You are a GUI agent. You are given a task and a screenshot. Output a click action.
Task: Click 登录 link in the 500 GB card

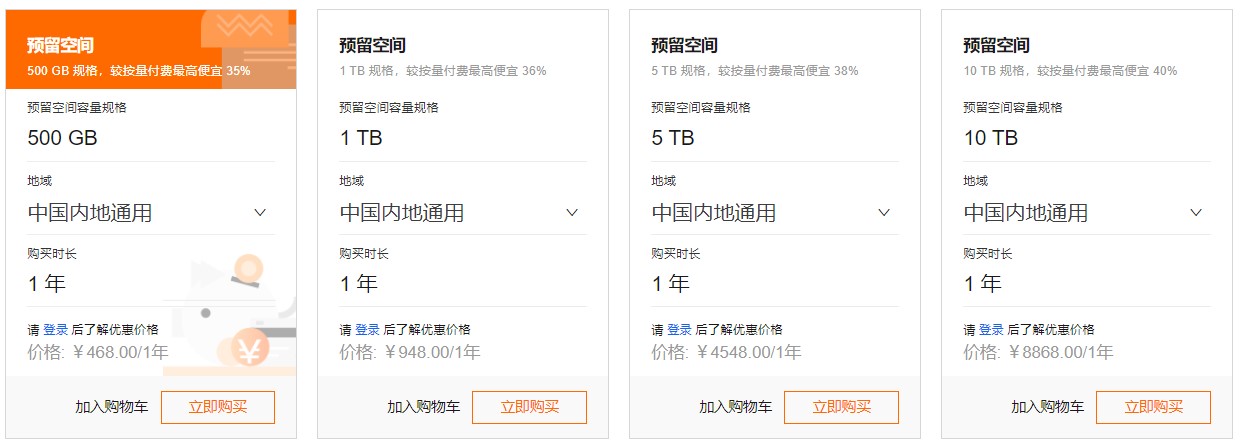pyautogui.click(x=55, y=329)
